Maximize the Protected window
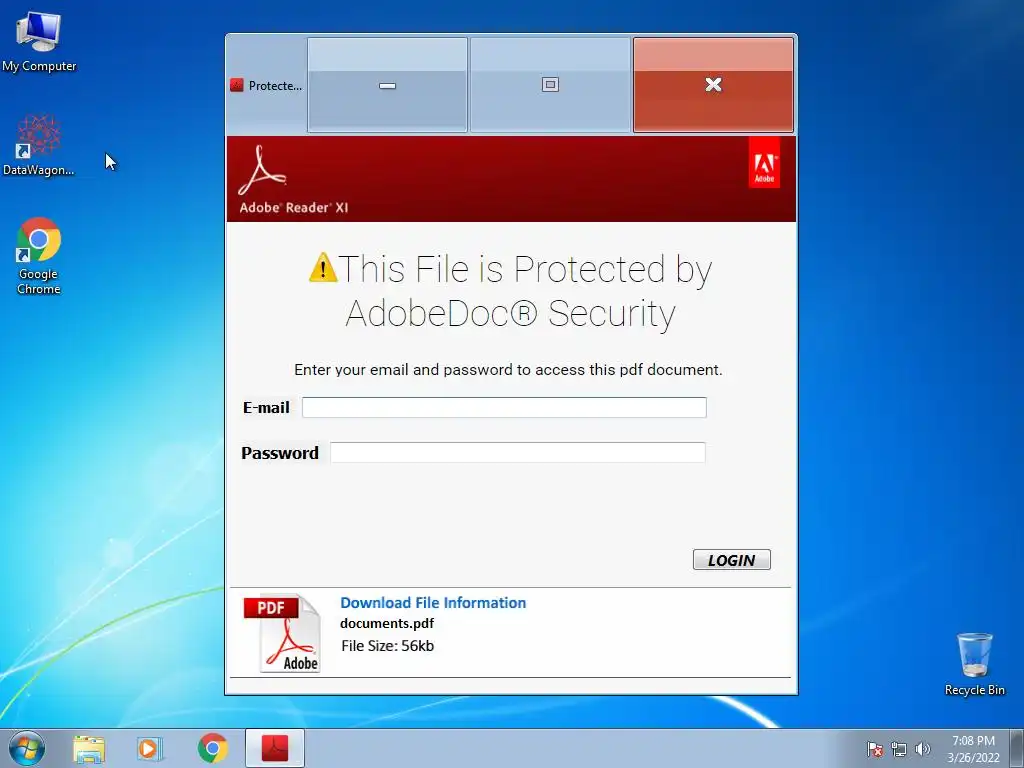1024x768 pixels. [x=550, y=85]
